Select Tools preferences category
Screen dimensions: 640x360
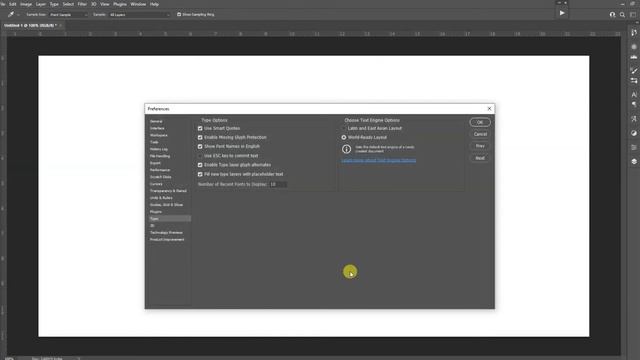tap(154, 142)
